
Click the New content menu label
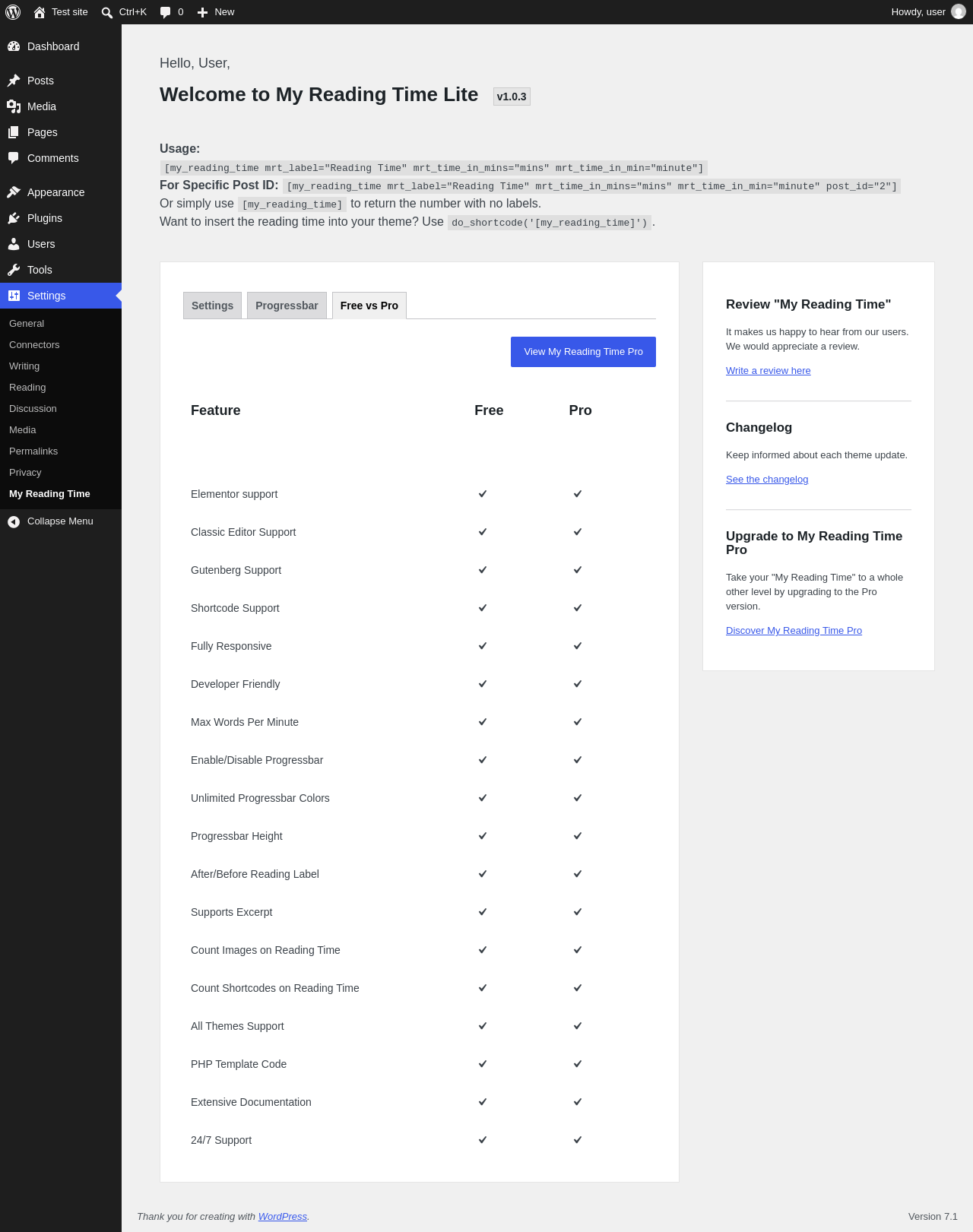click(224, 12)
